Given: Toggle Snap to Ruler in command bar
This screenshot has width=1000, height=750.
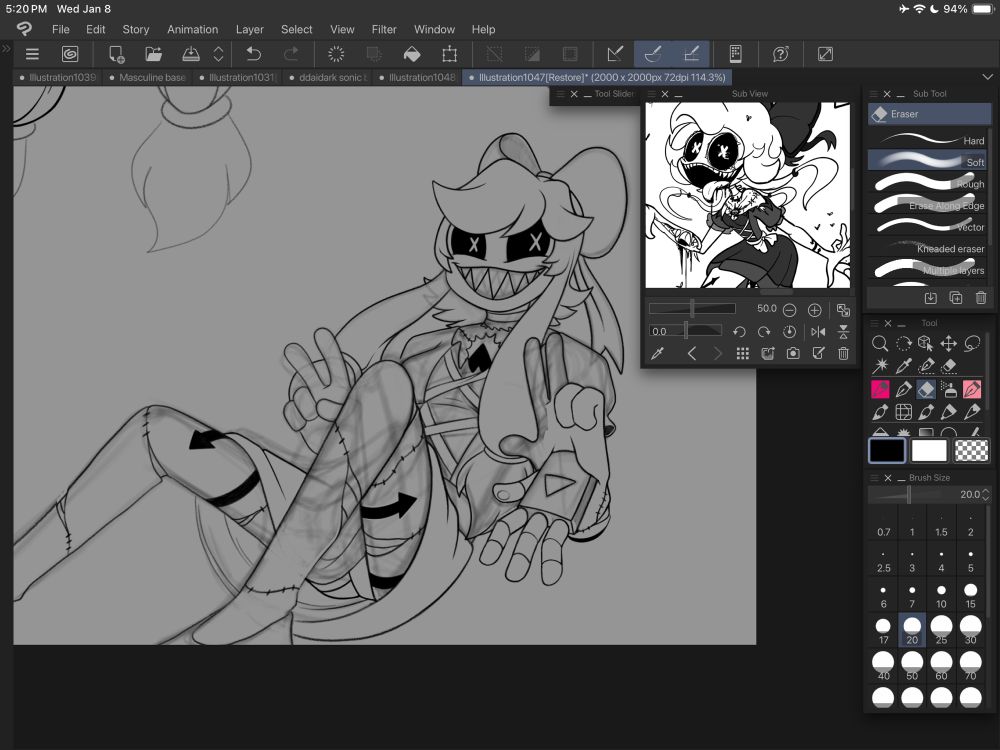Looking at the screenshot, I should (x=614, y=54).
